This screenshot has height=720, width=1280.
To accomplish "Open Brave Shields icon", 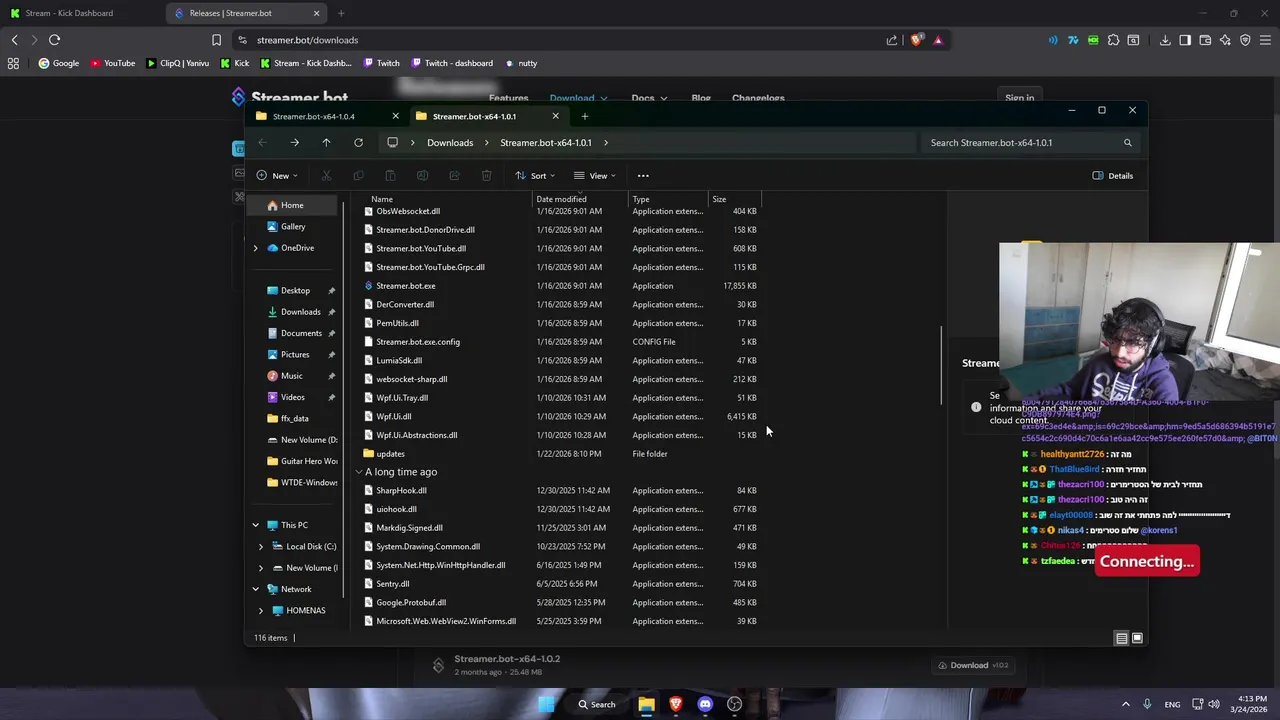I will (916, 40).
